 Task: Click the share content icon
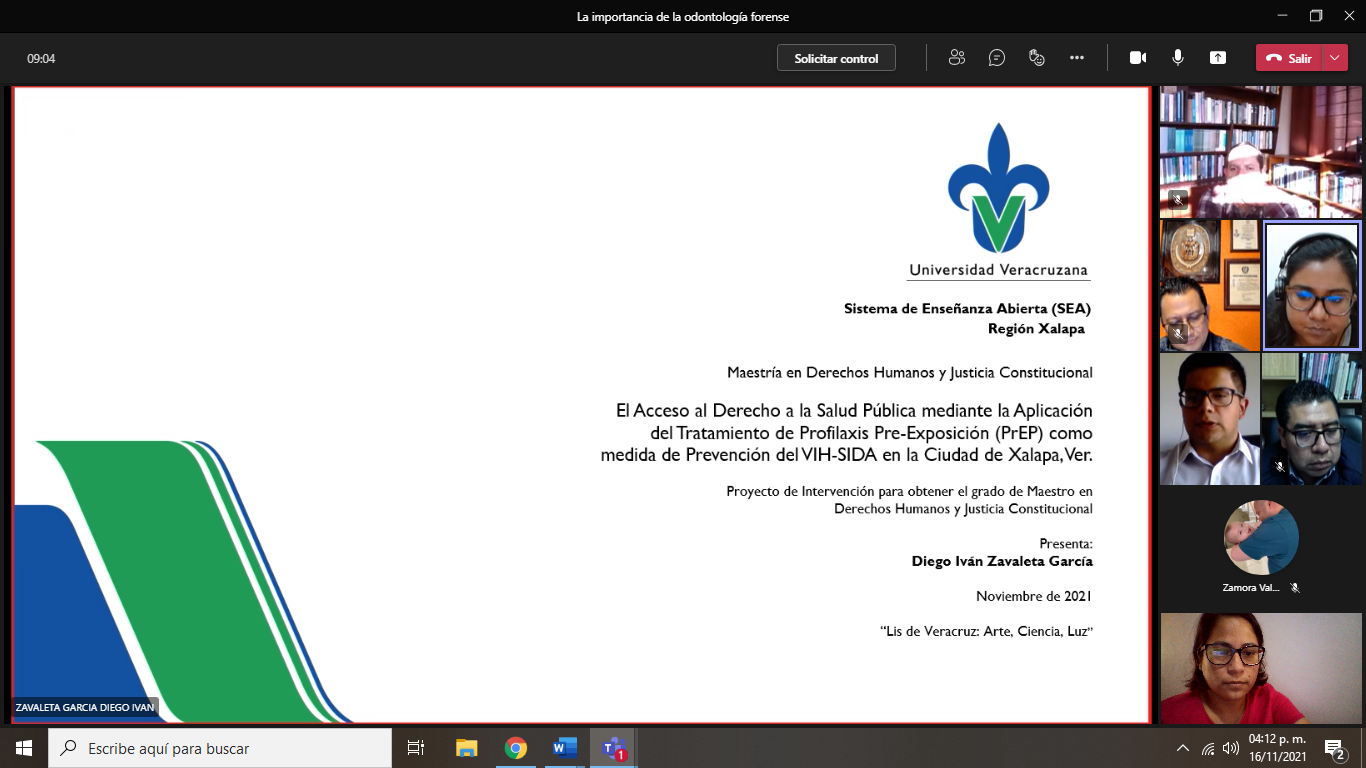point(1218,58)
